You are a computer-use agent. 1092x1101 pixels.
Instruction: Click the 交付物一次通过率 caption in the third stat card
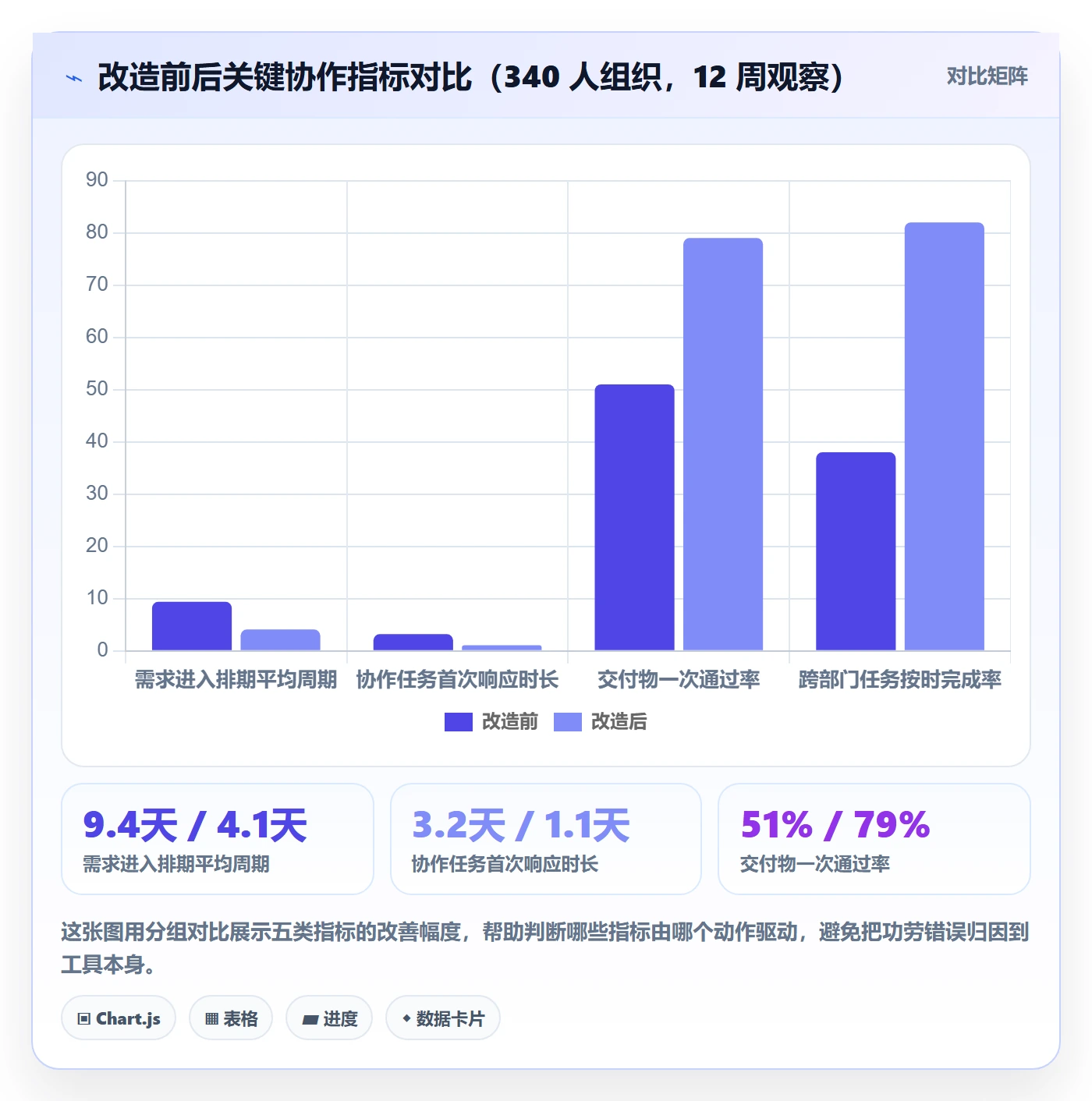(815, 864)
